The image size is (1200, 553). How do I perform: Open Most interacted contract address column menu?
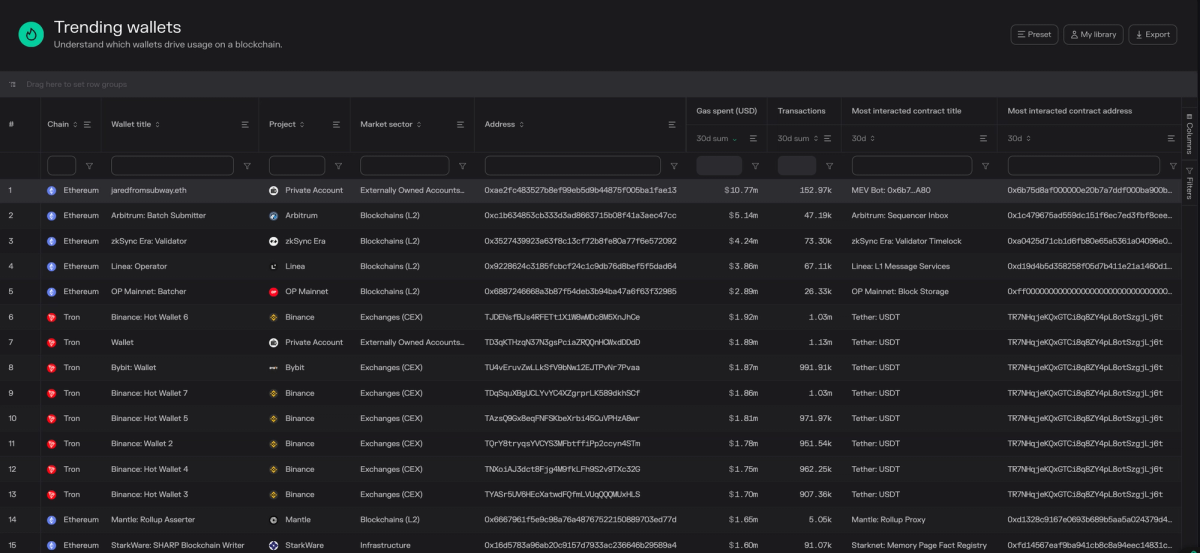tap(1172, 138)
